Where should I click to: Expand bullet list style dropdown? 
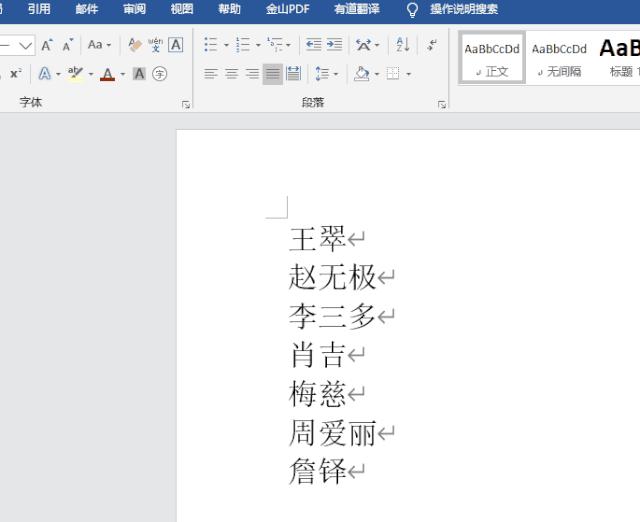[226, 45]
